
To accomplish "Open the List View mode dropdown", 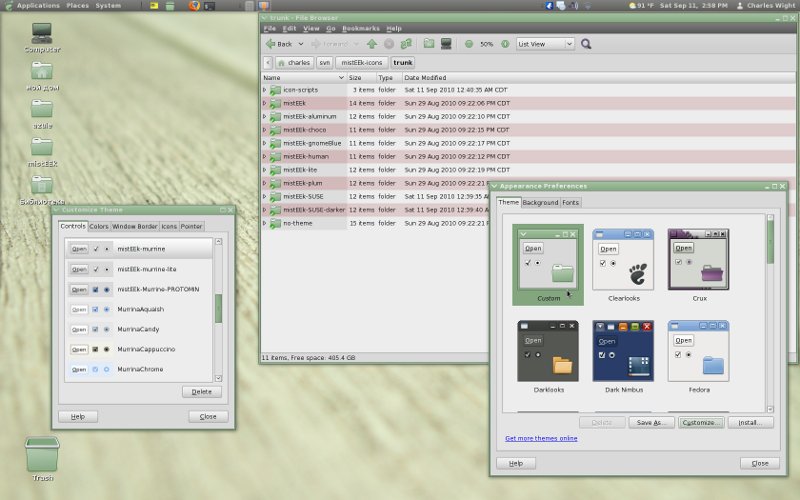I will click(x=545, y=44).
